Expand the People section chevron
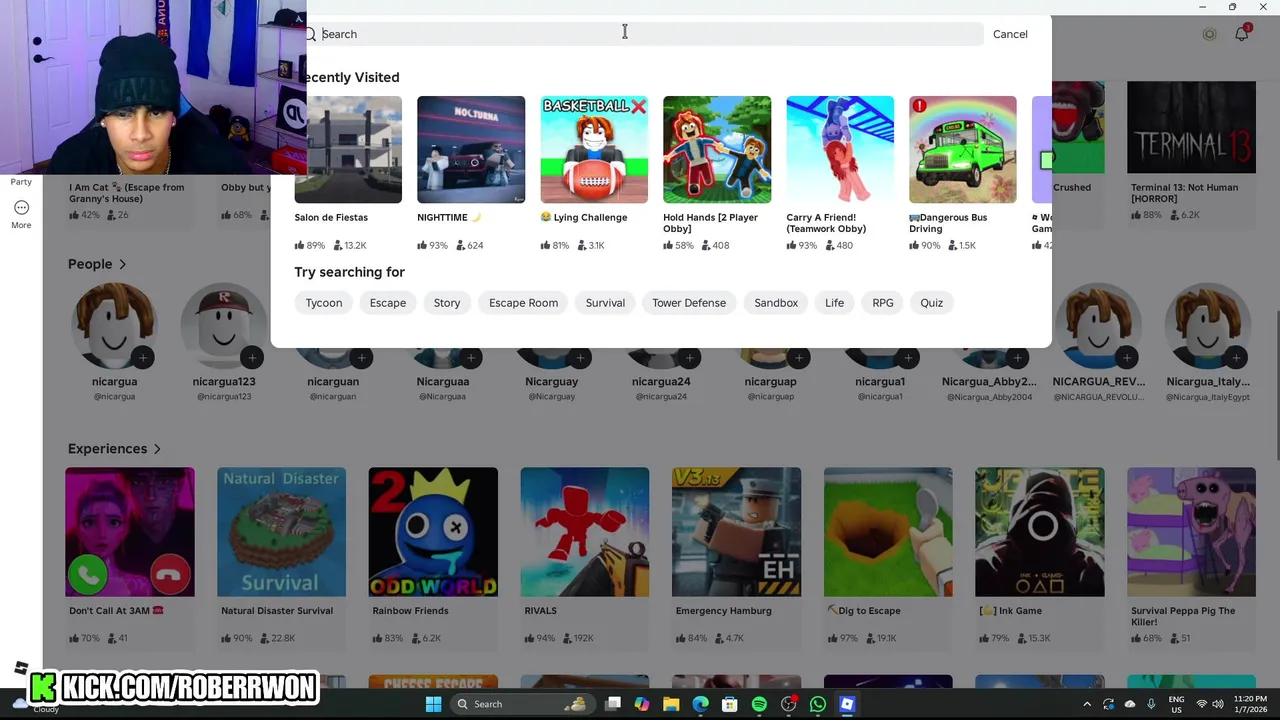 tap(123, 264)
